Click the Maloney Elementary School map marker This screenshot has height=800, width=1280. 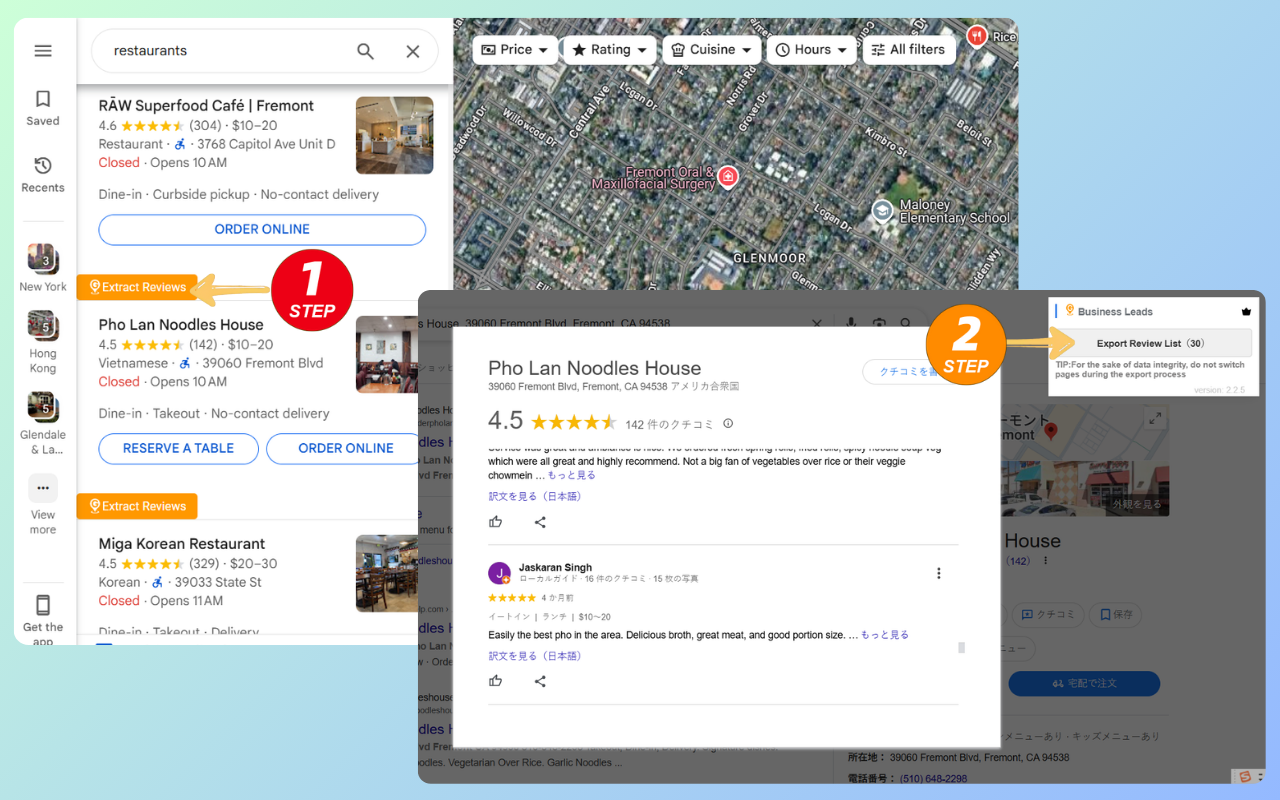[x=881, y=210]
